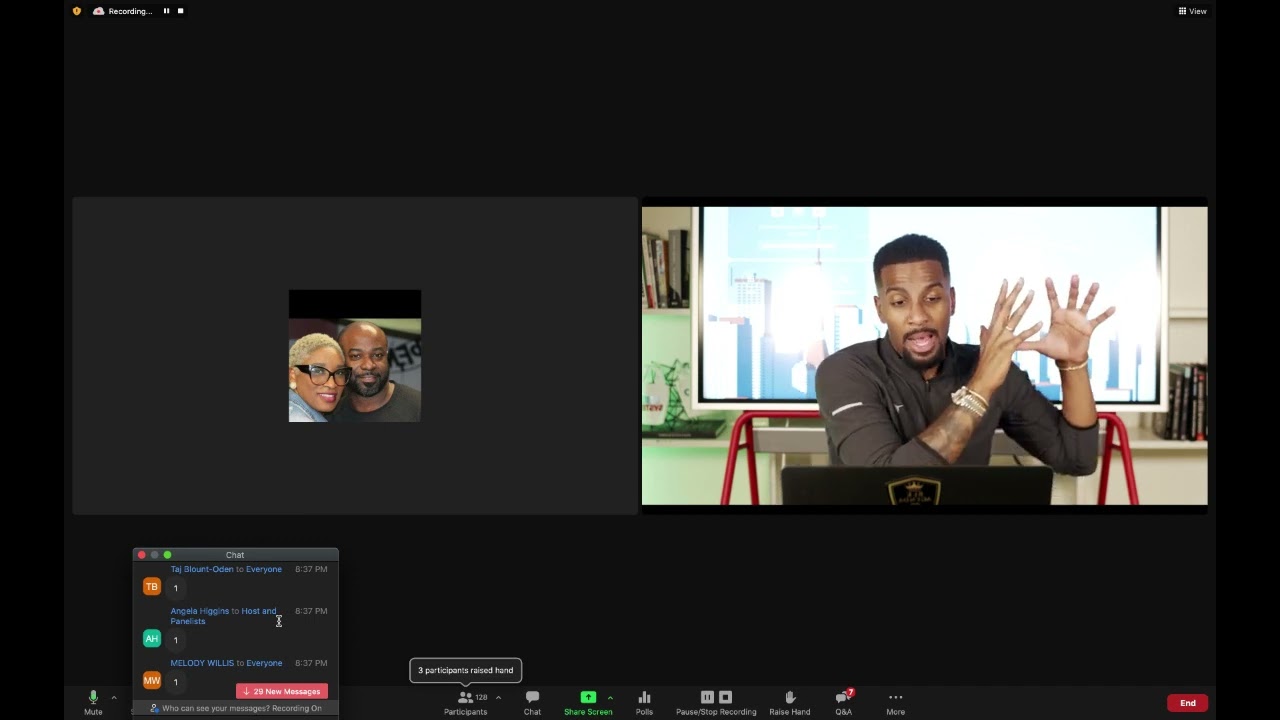Select the couple's profile picture video tile
Screen dimensions: 1280x720
click(x=355, y=356)
